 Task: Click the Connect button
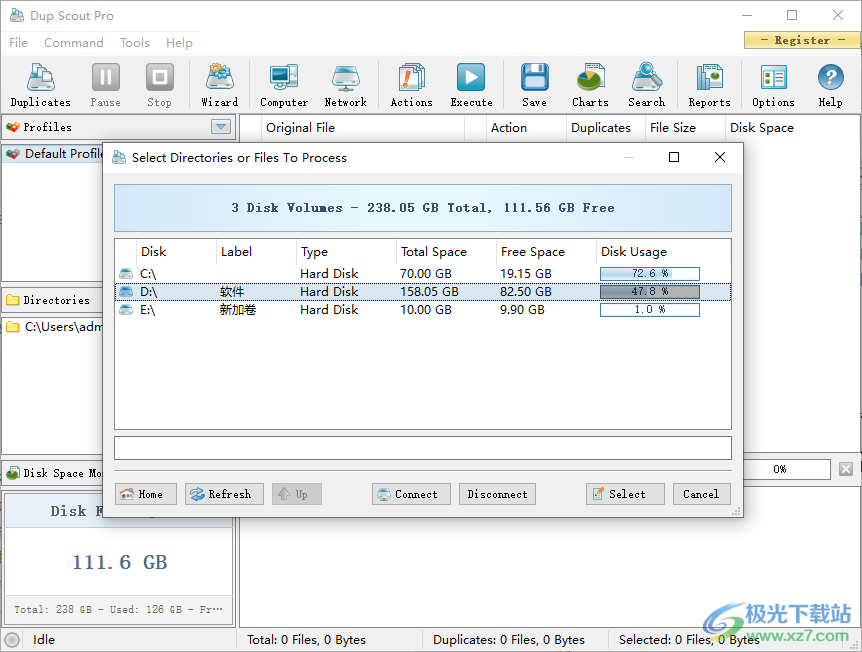point(411,494)
